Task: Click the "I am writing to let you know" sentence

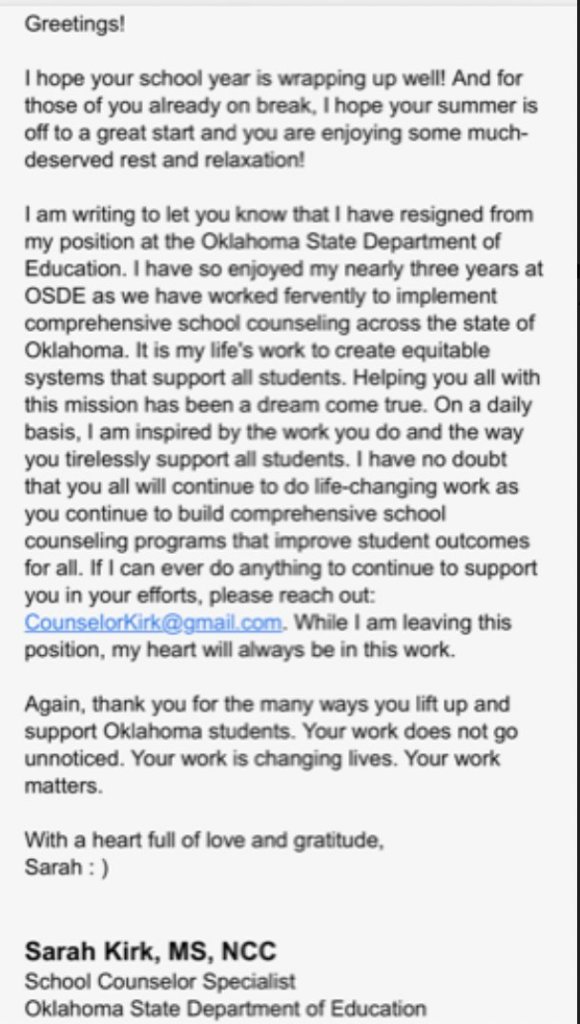Action: tap(278, 215)
